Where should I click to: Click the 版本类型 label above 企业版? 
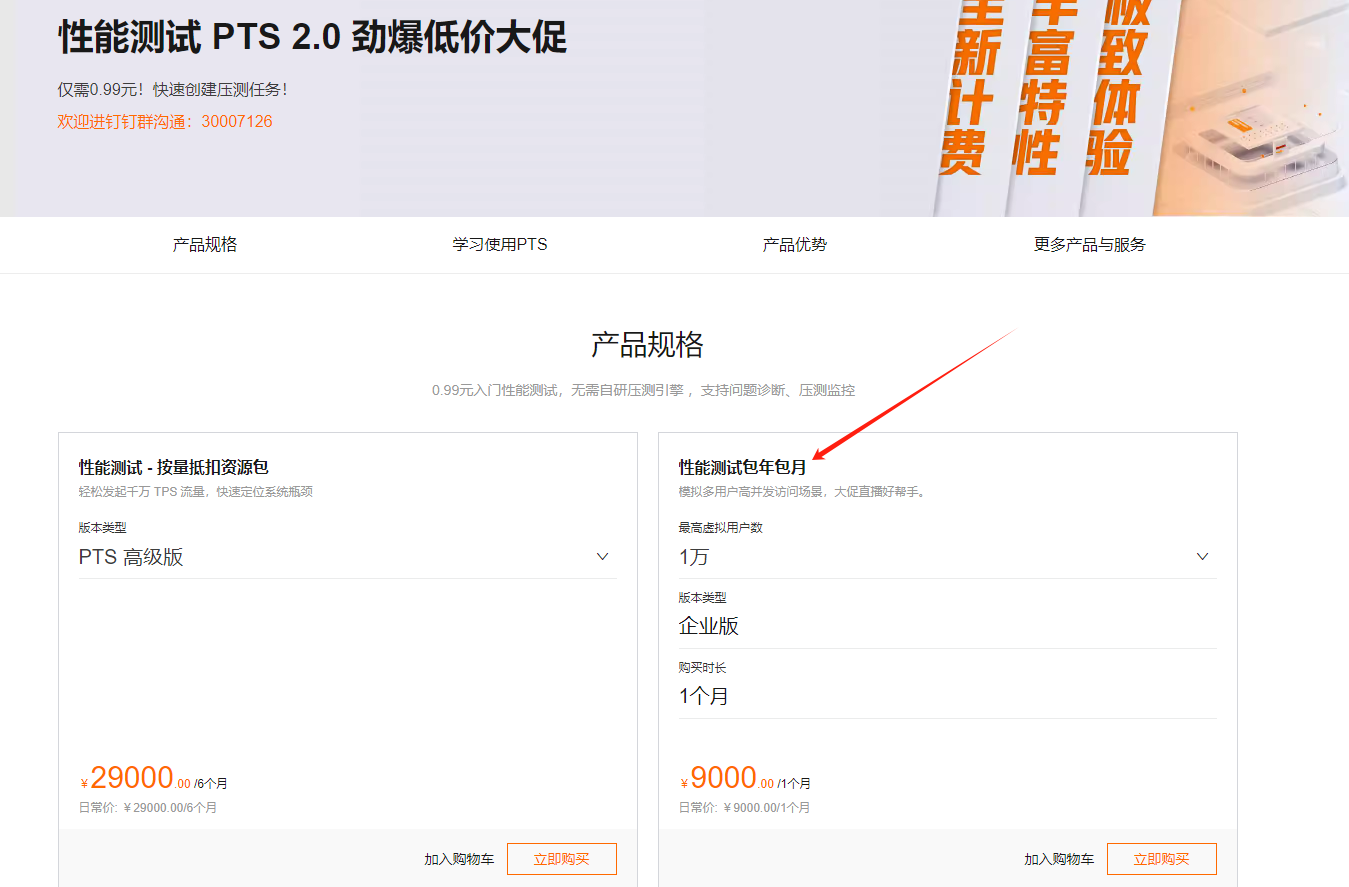(x=702, y=598)
